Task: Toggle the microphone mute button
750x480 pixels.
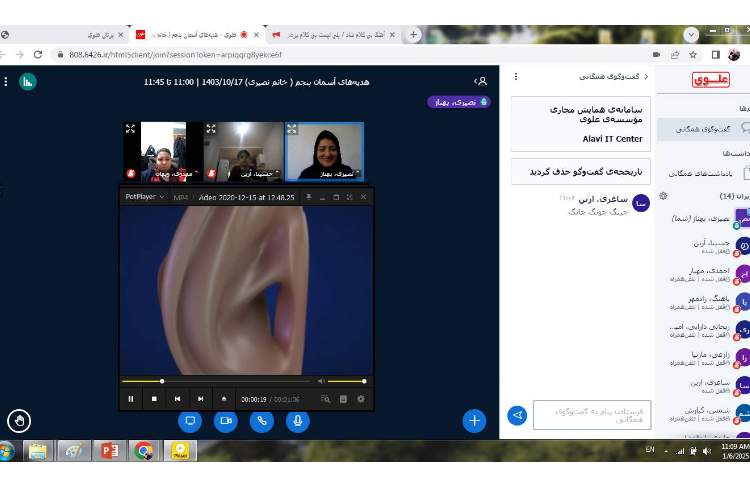Action: click(x=298, y=421)
